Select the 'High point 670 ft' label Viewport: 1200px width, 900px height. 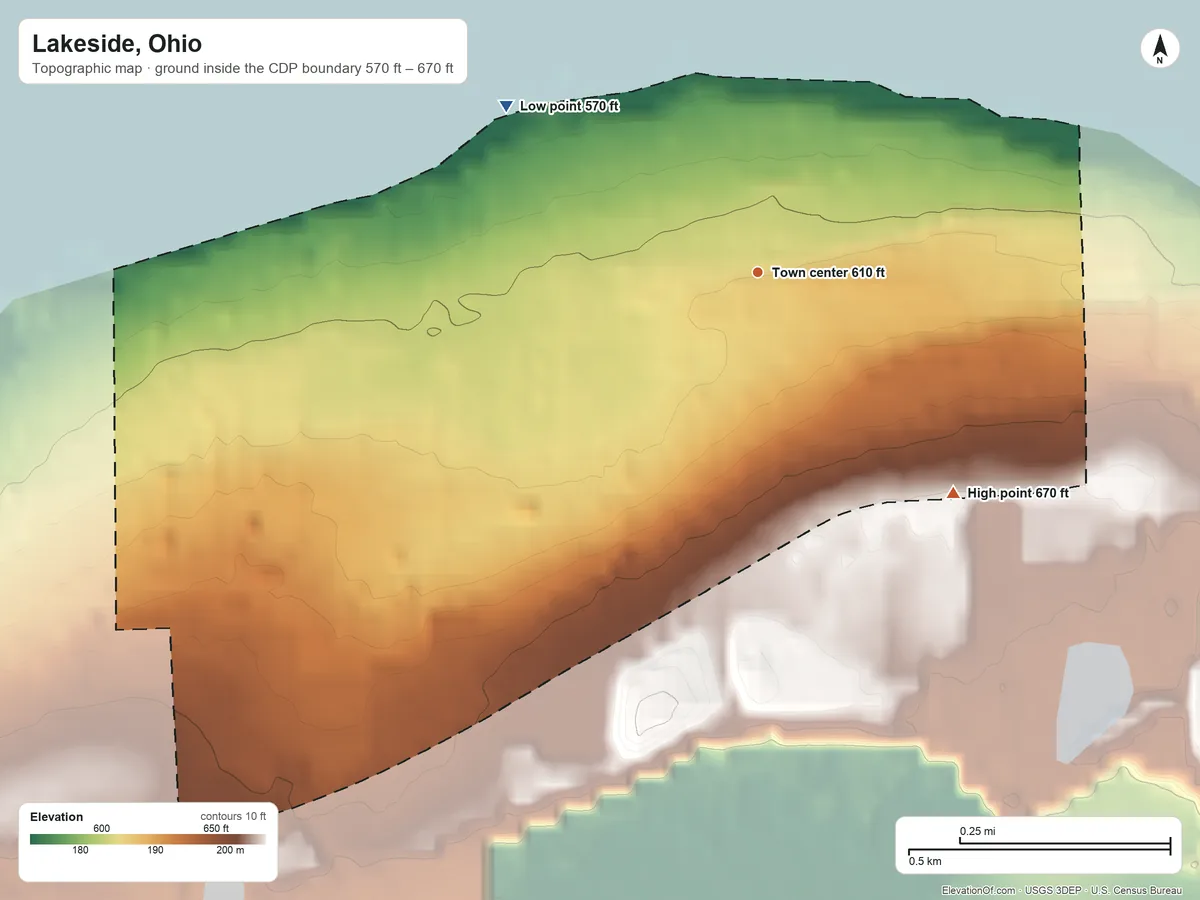[1018, 493]
